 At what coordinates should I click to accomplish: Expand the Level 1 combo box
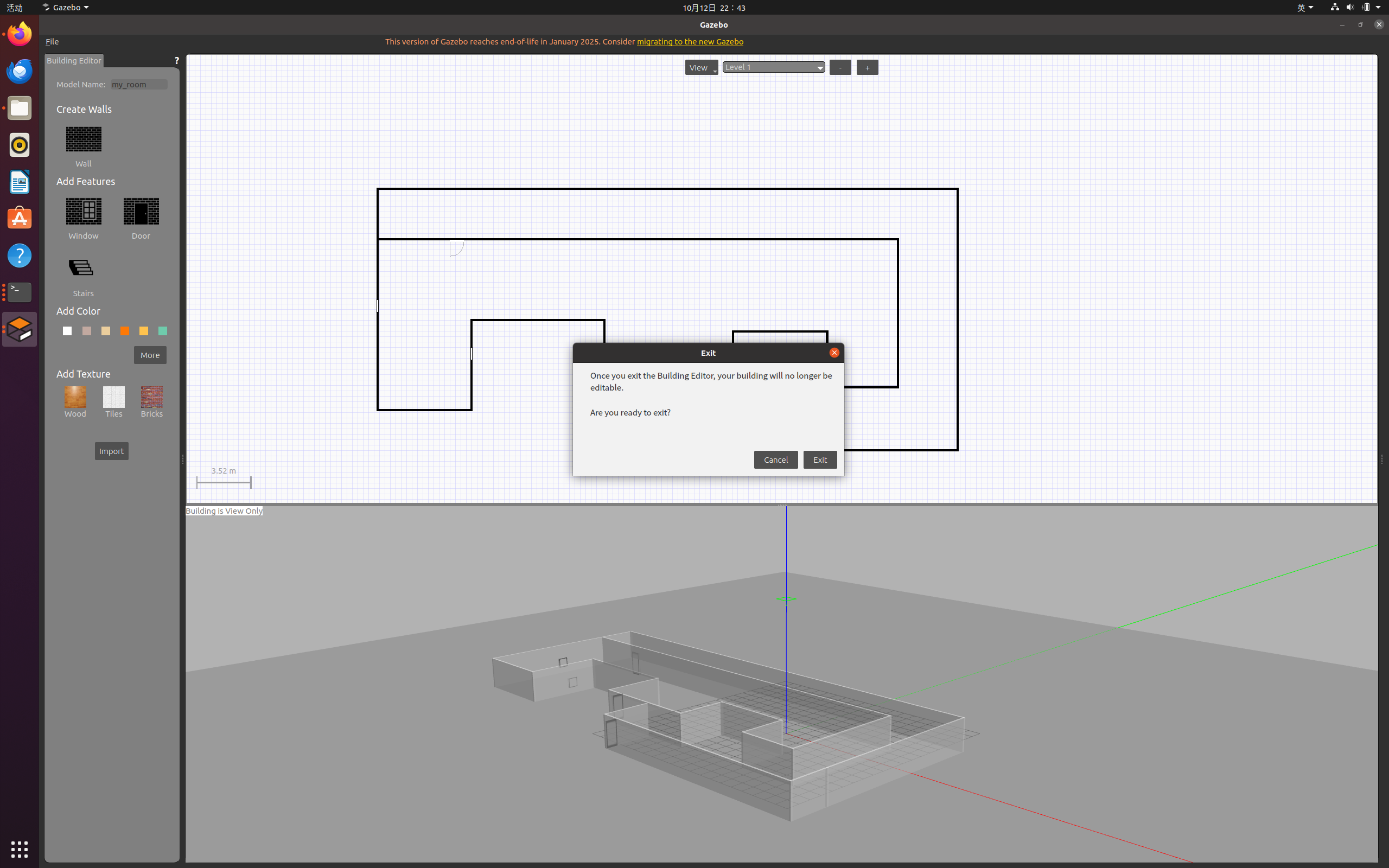click(x=774, y=67)
